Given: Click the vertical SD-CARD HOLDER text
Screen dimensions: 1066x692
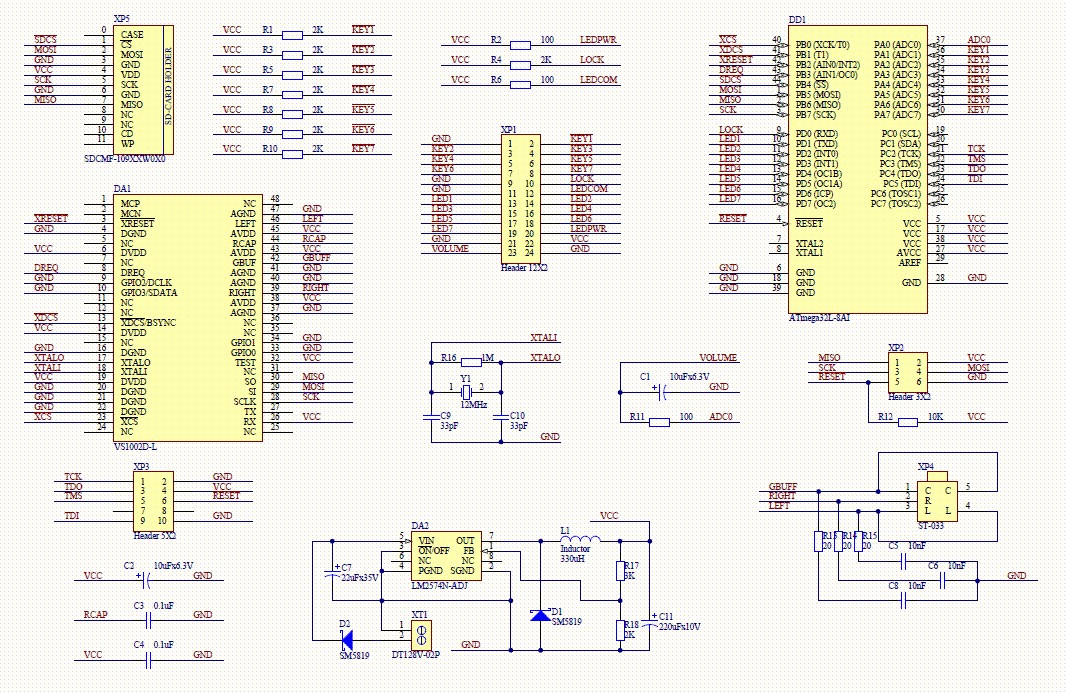Looking at the screenshot, I should click(168, 86).
